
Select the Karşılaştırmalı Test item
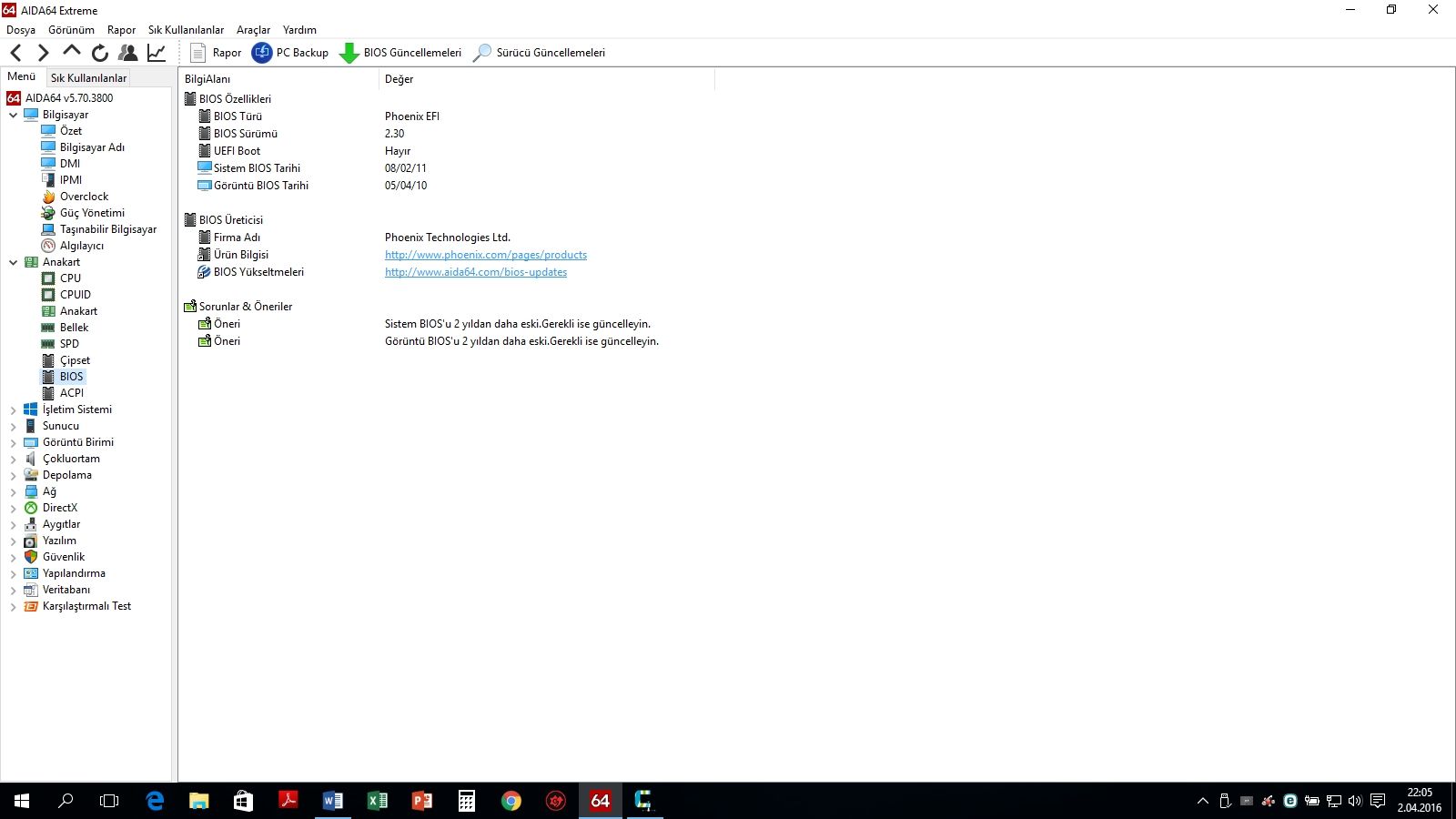point(86,606)
